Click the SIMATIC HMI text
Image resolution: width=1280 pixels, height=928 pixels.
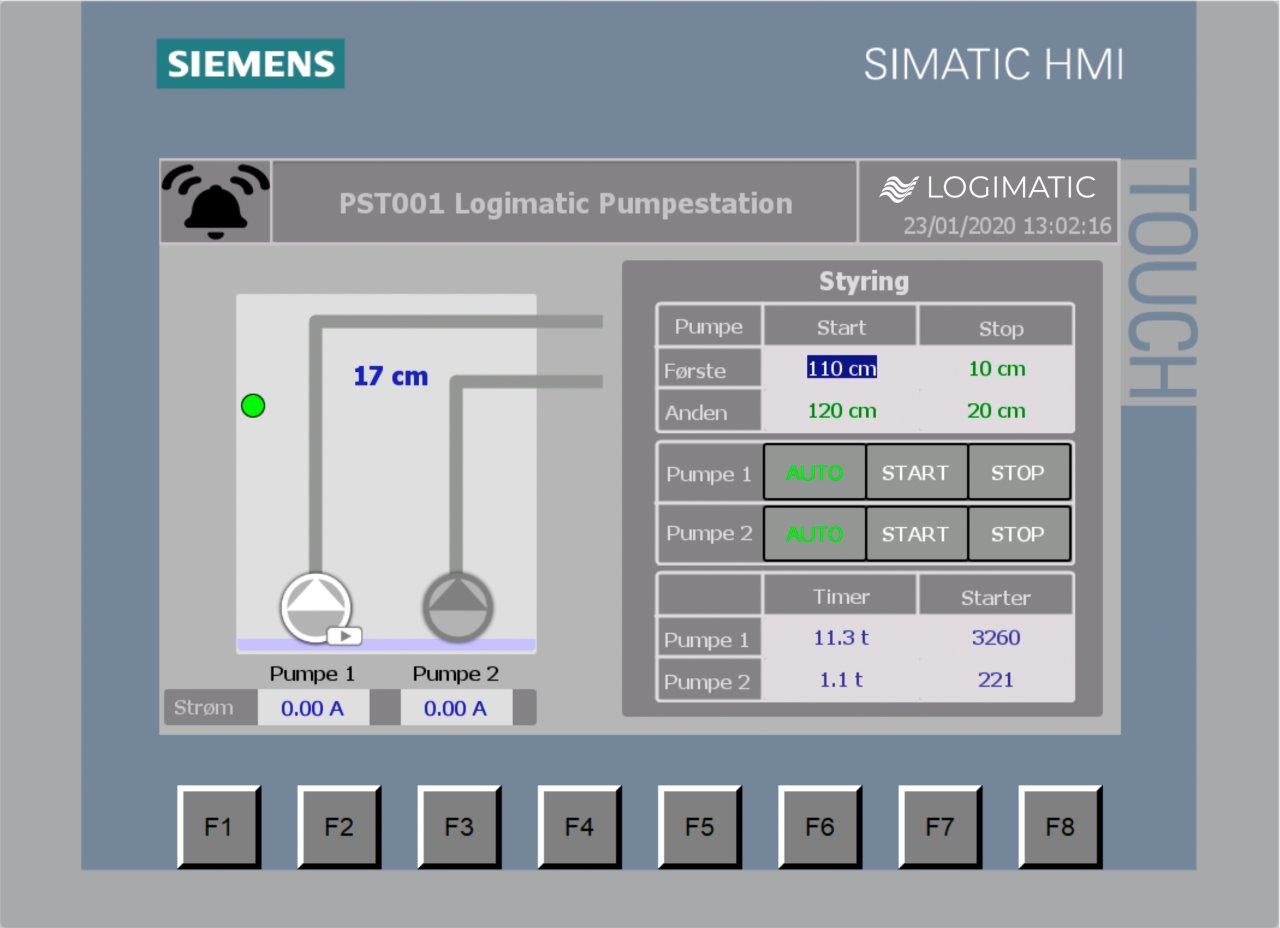(994, 65)
